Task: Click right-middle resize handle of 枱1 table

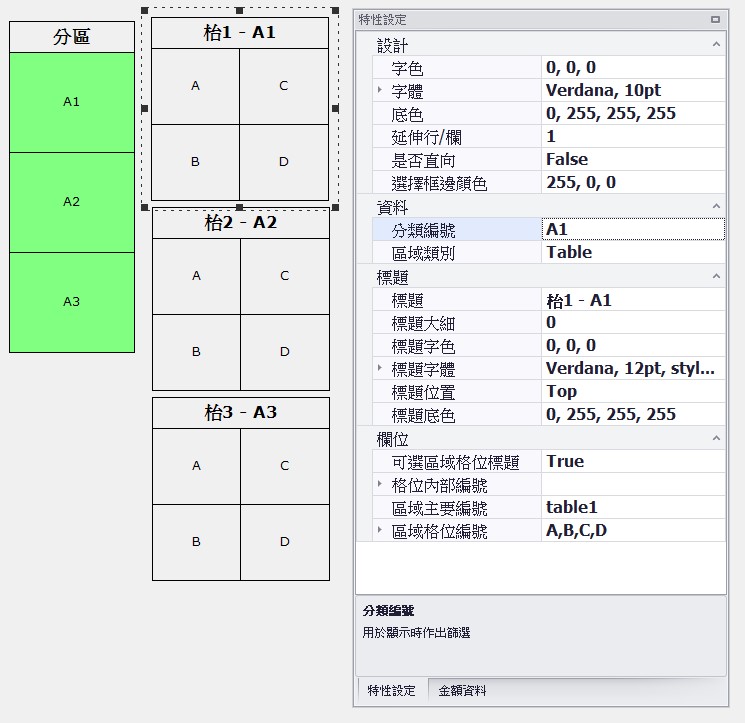Action: click(334, 109)
